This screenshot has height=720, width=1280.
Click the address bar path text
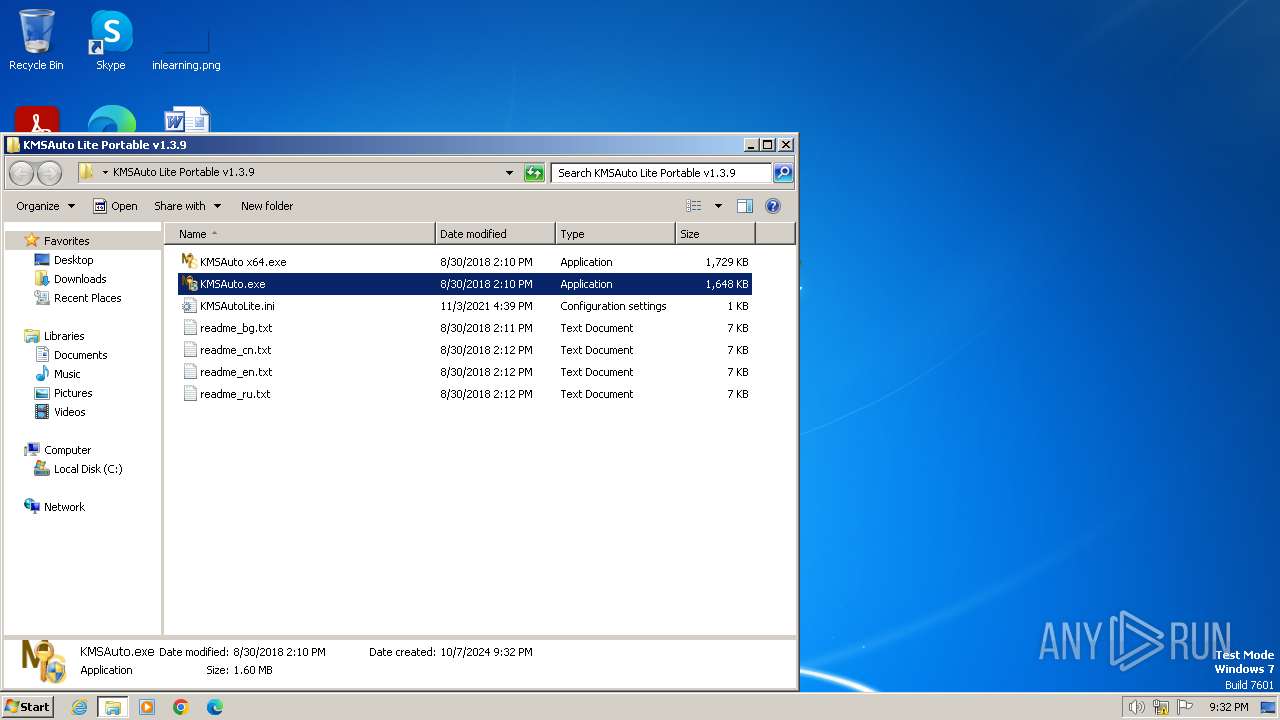[x=183, y=173]
